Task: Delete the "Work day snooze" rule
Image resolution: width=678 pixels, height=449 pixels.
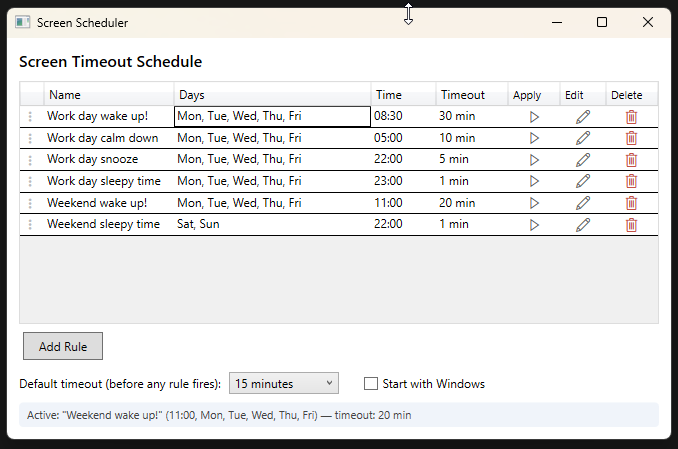Action: click(x=631, y=160)
